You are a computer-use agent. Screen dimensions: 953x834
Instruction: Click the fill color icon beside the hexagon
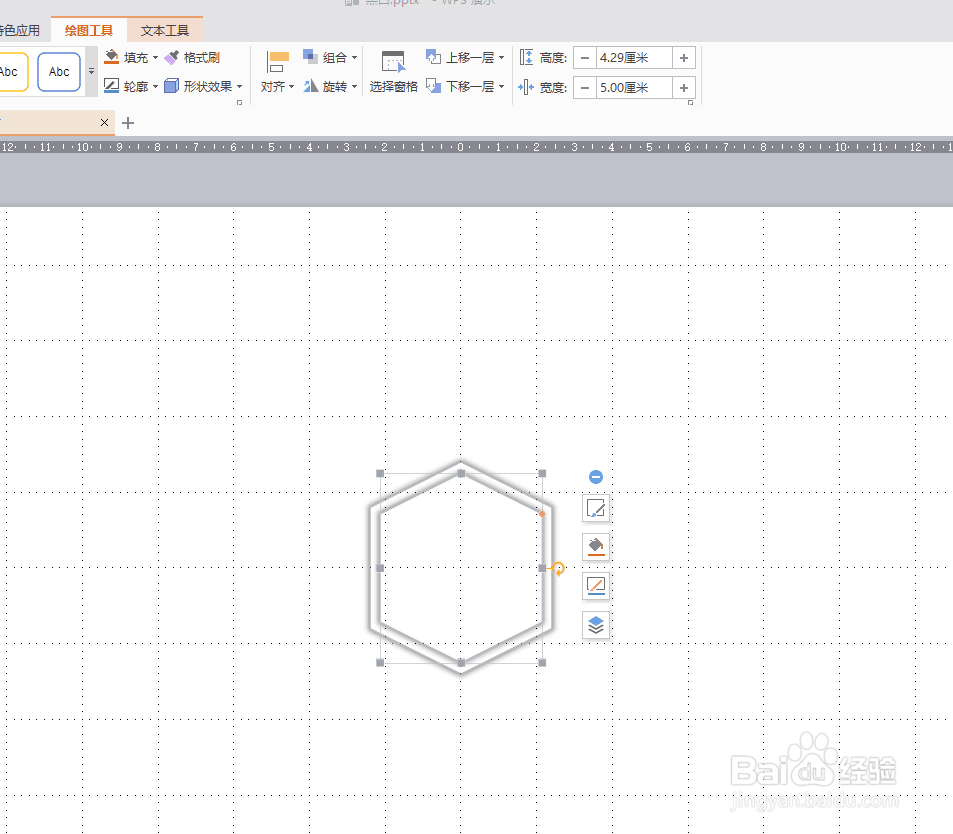[x=595, y=547]
